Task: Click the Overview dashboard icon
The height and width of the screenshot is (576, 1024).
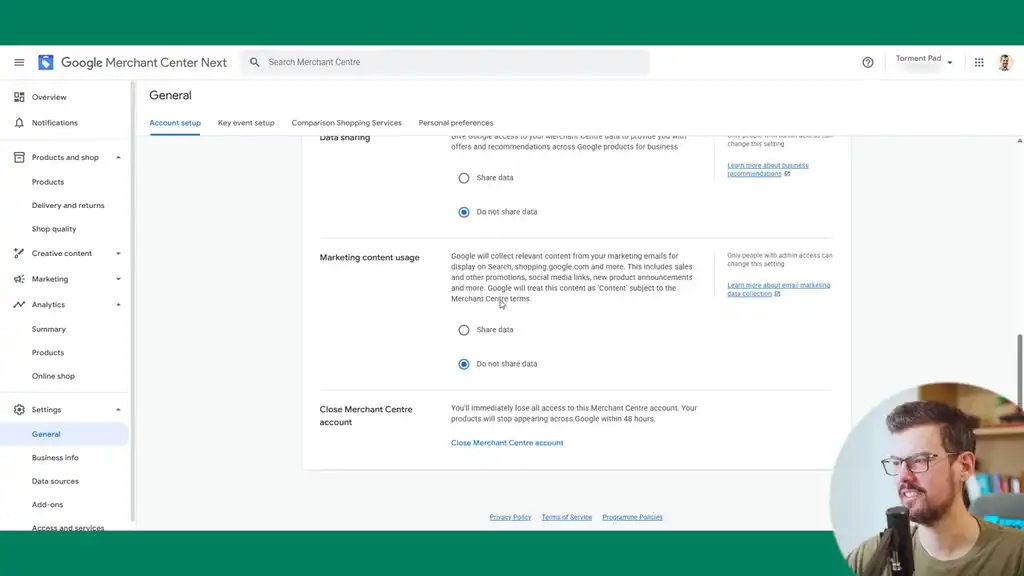Action: [x=19, y=97]
